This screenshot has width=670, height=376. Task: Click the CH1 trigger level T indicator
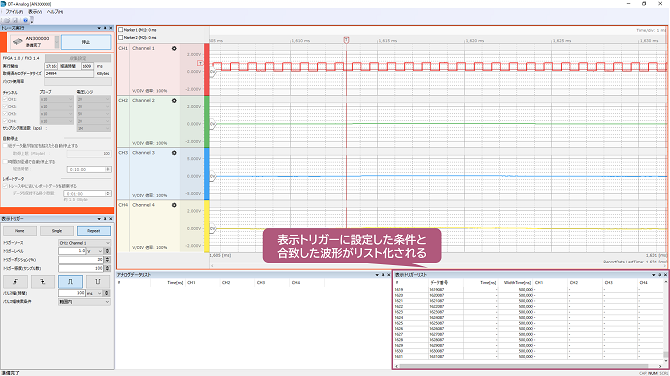(x=200, y=63)
